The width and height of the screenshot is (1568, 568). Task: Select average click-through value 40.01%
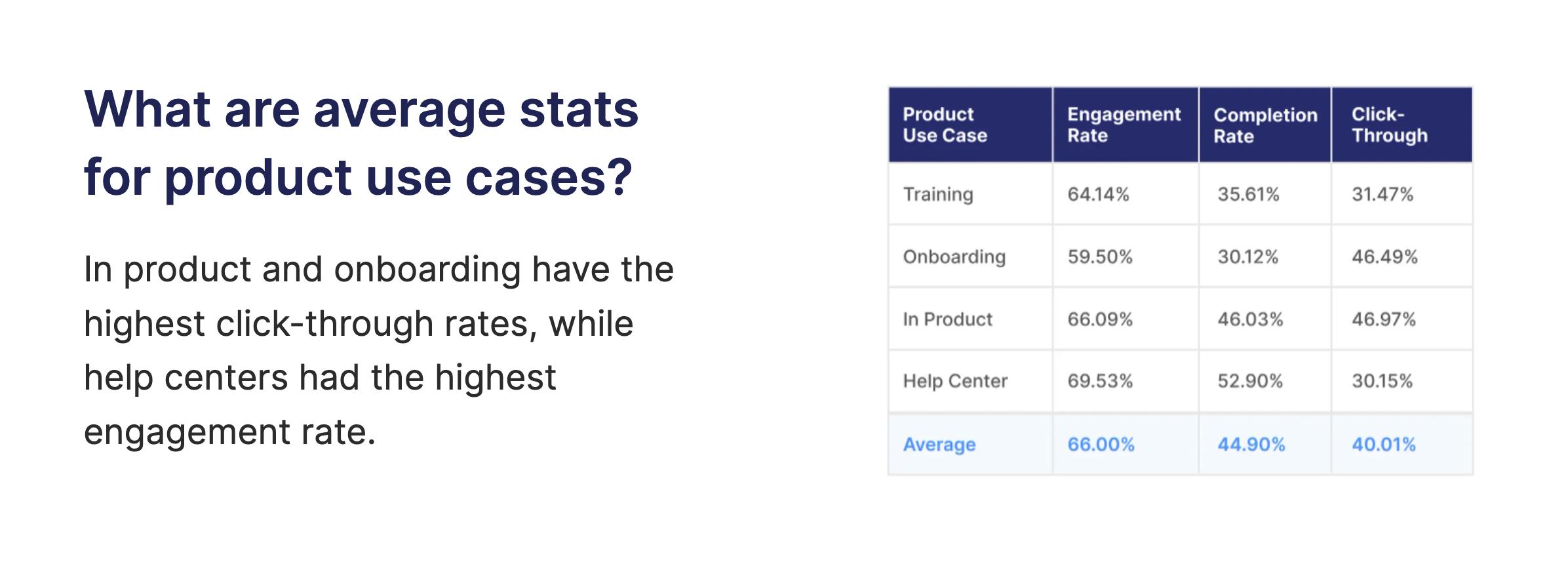(1384, 445)
